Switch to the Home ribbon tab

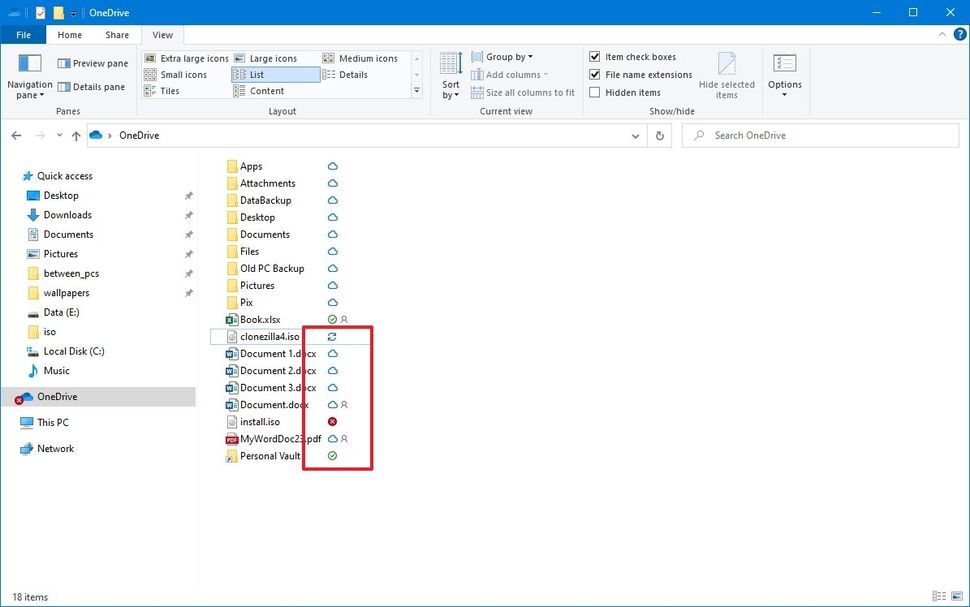pyautogui.click(x=69, y=34)
